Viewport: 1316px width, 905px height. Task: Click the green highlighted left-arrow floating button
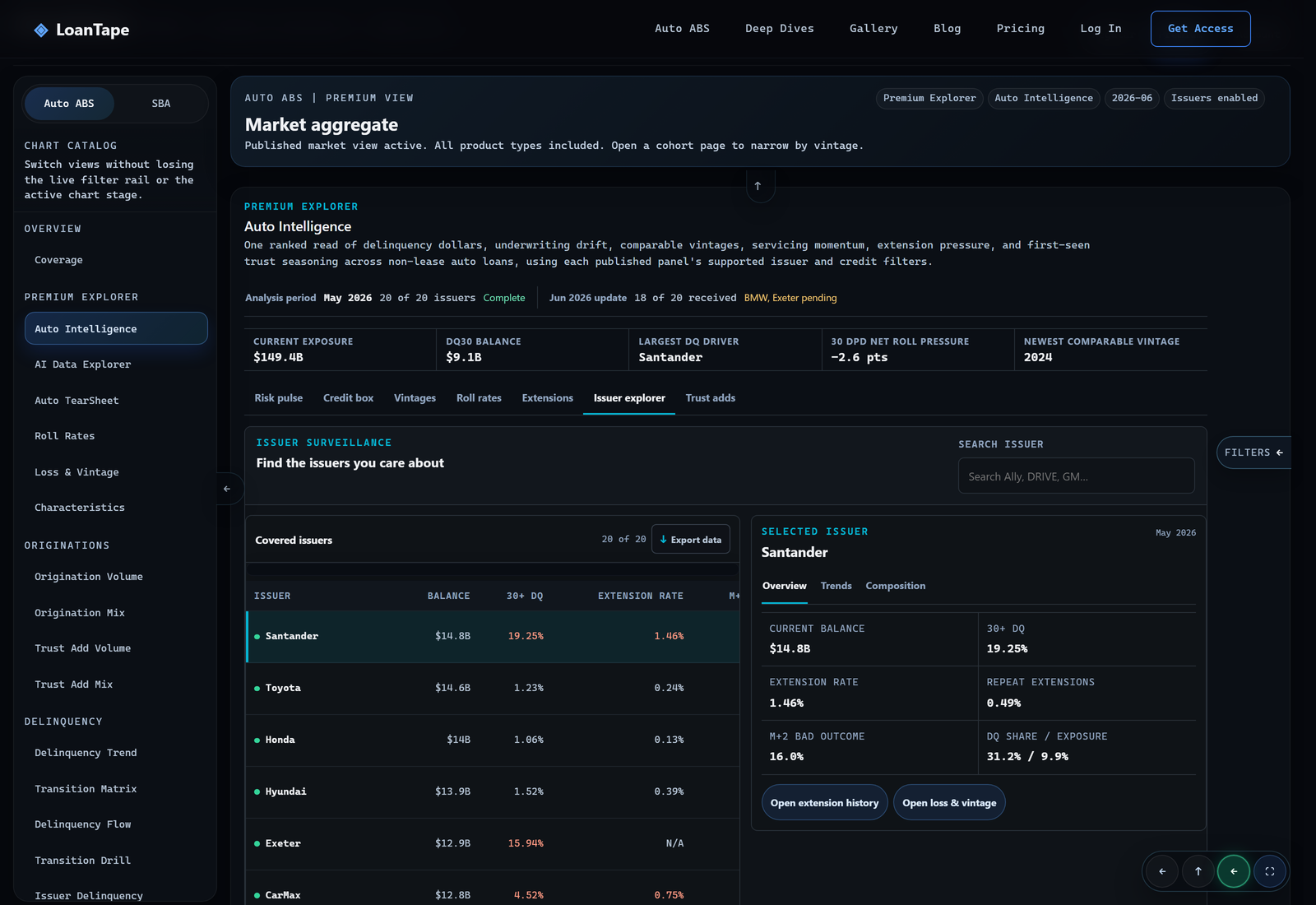(x=1234, y=871)
